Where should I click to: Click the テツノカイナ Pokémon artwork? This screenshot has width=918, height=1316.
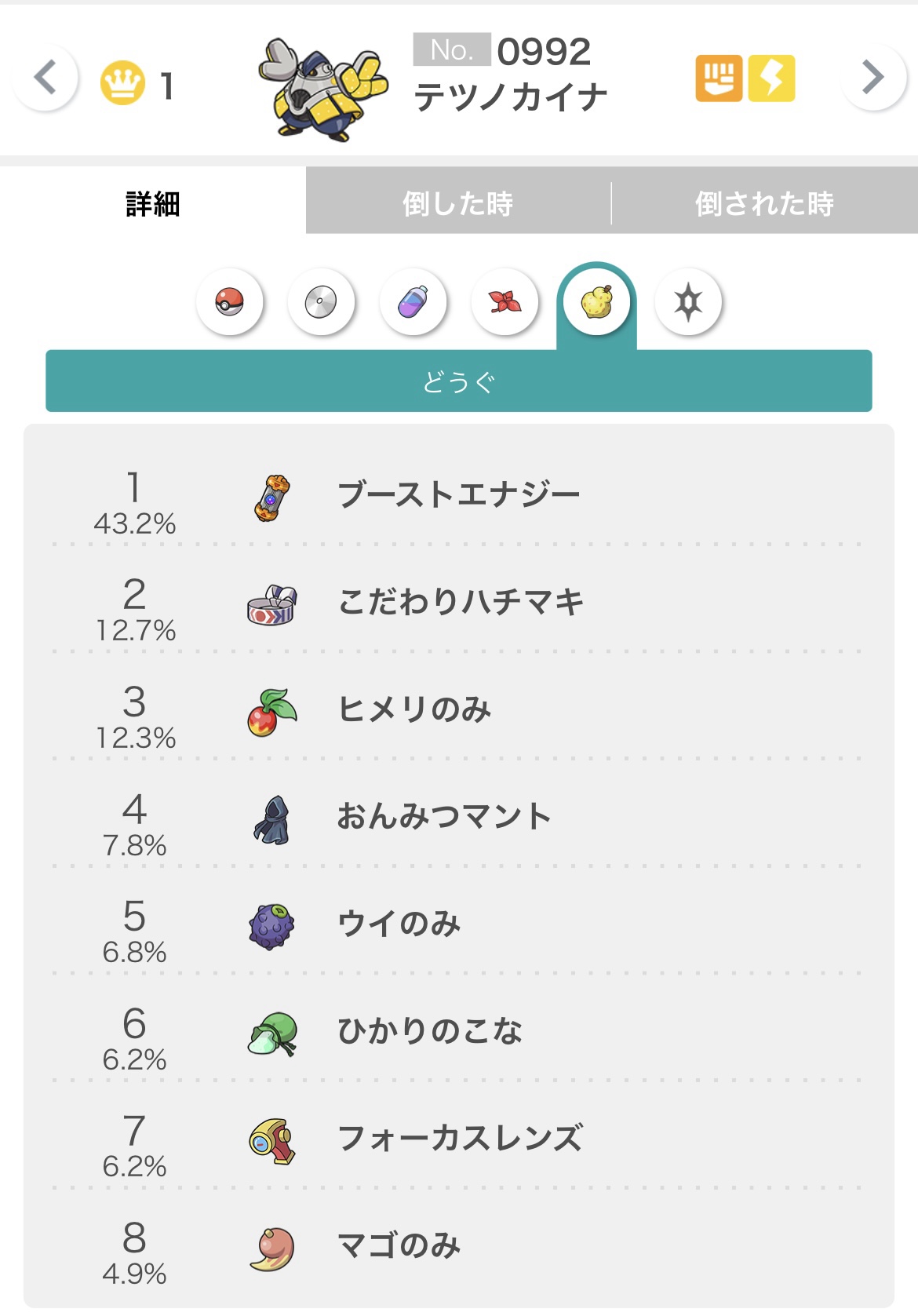pyautogui.click(x=323, y=89)
